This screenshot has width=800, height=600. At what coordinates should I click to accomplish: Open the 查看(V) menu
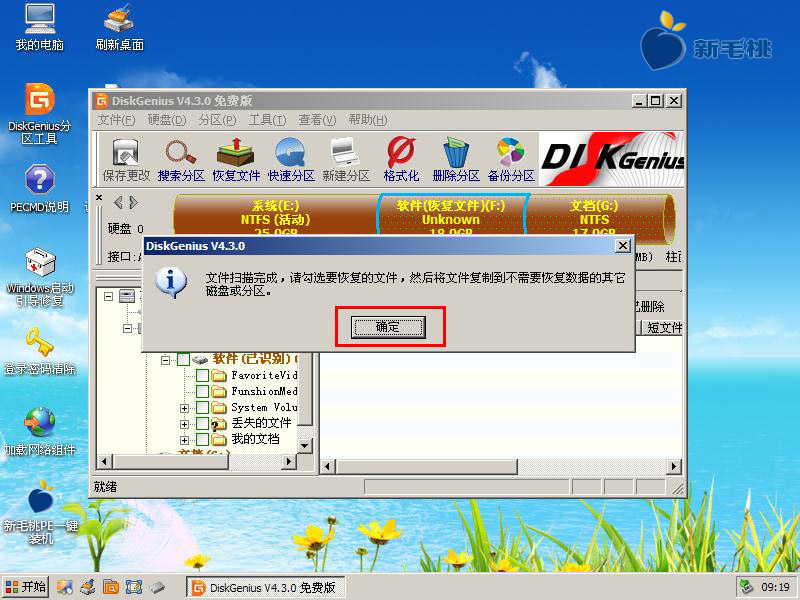[317, 120]
